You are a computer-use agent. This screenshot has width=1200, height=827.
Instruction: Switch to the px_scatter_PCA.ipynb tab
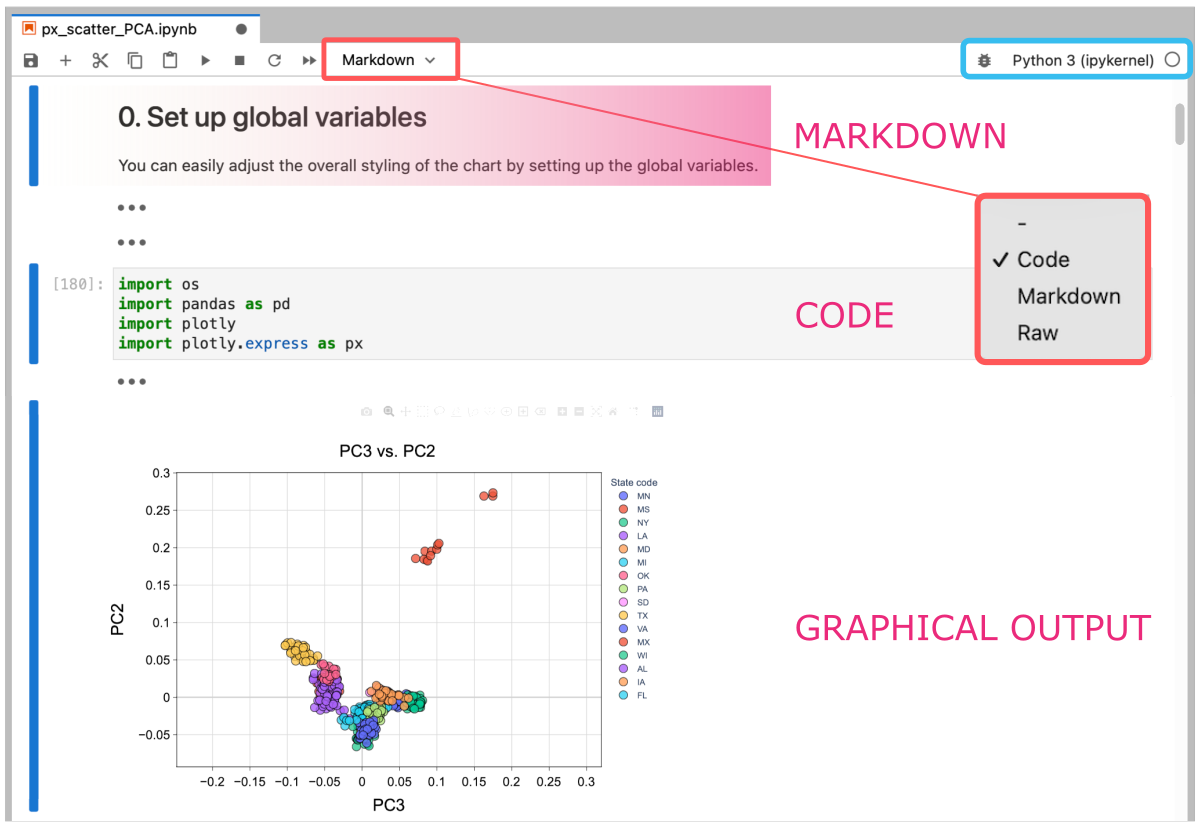coord(134,29)
